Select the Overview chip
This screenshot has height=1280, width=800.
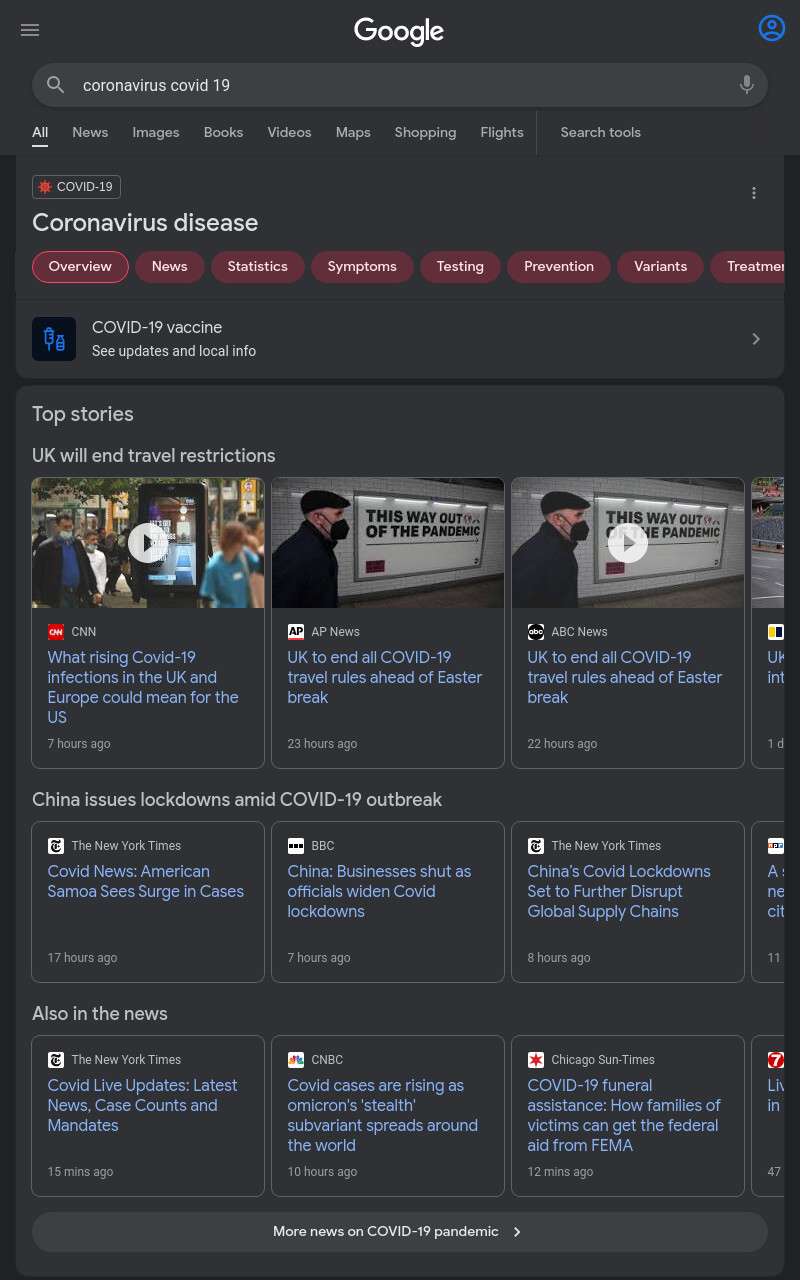[x=80, y=266]
